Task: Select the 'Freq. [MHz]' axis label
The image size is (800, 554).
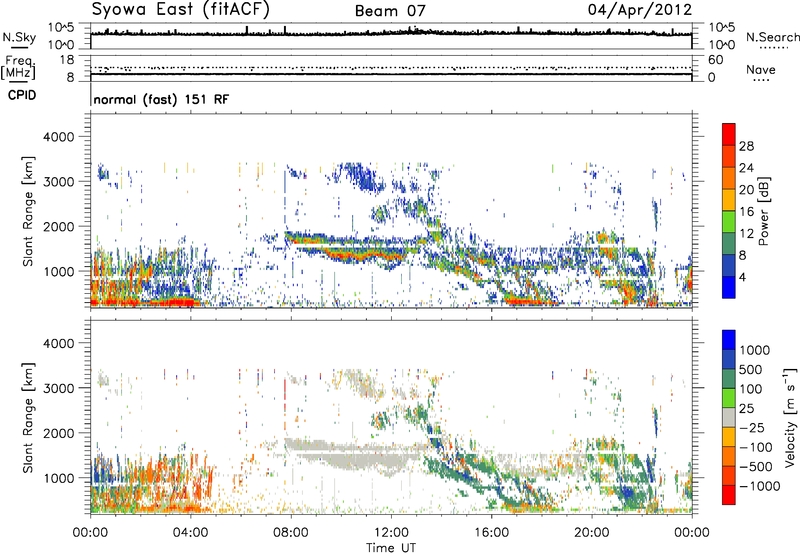Action: point(18,67)
